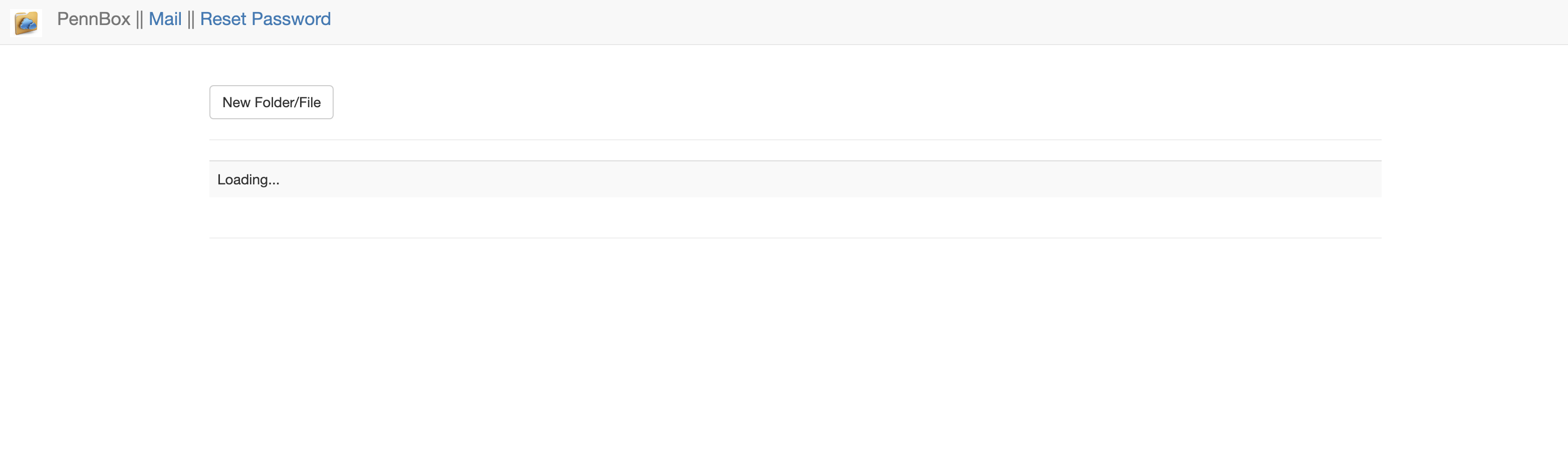Click the PennBox folder cloud logo icon

(x=26, y=23)
